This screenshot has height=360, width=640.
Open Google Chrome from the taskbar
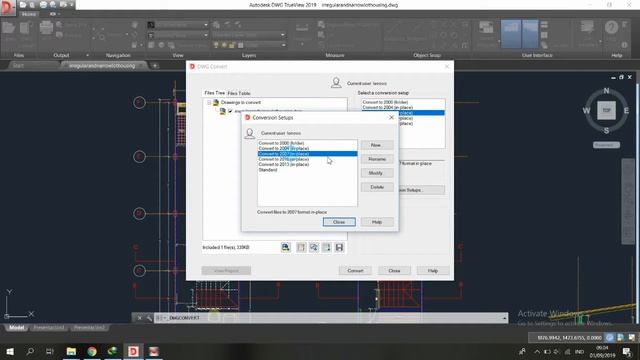tap(92, 351)
